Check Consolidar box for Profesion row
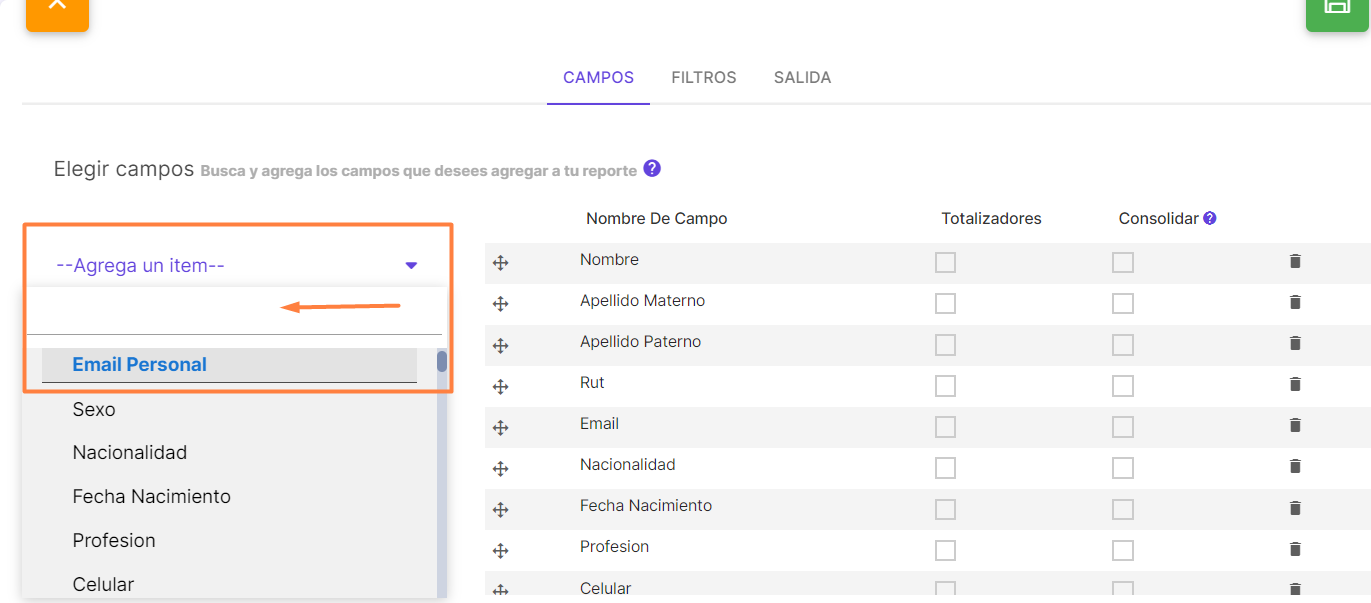Screen dimensions: 1371x603 click(x=1123, y=549)
